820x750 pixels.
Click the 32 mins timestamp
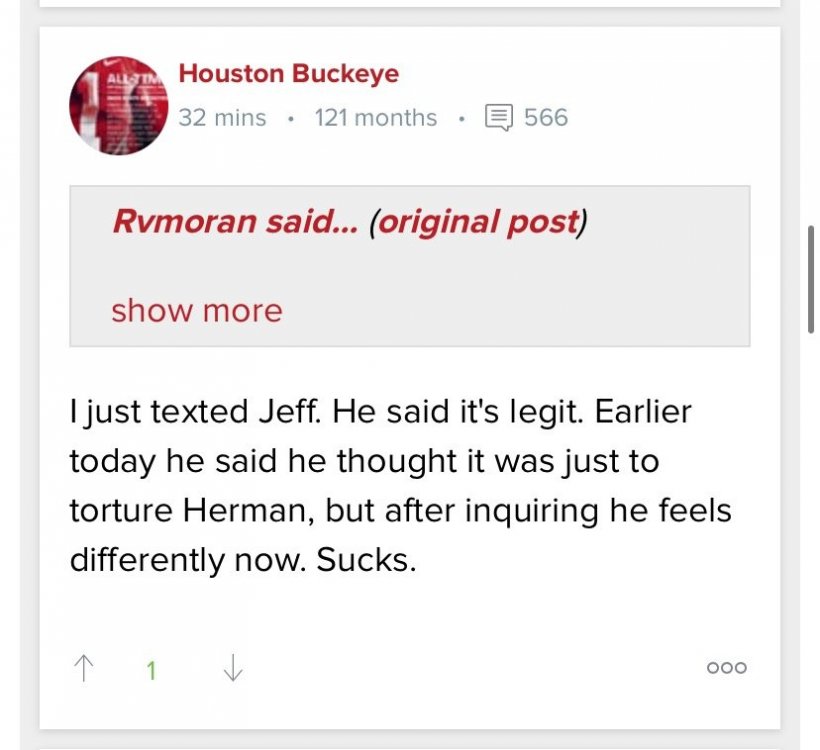tap(221, 117)
